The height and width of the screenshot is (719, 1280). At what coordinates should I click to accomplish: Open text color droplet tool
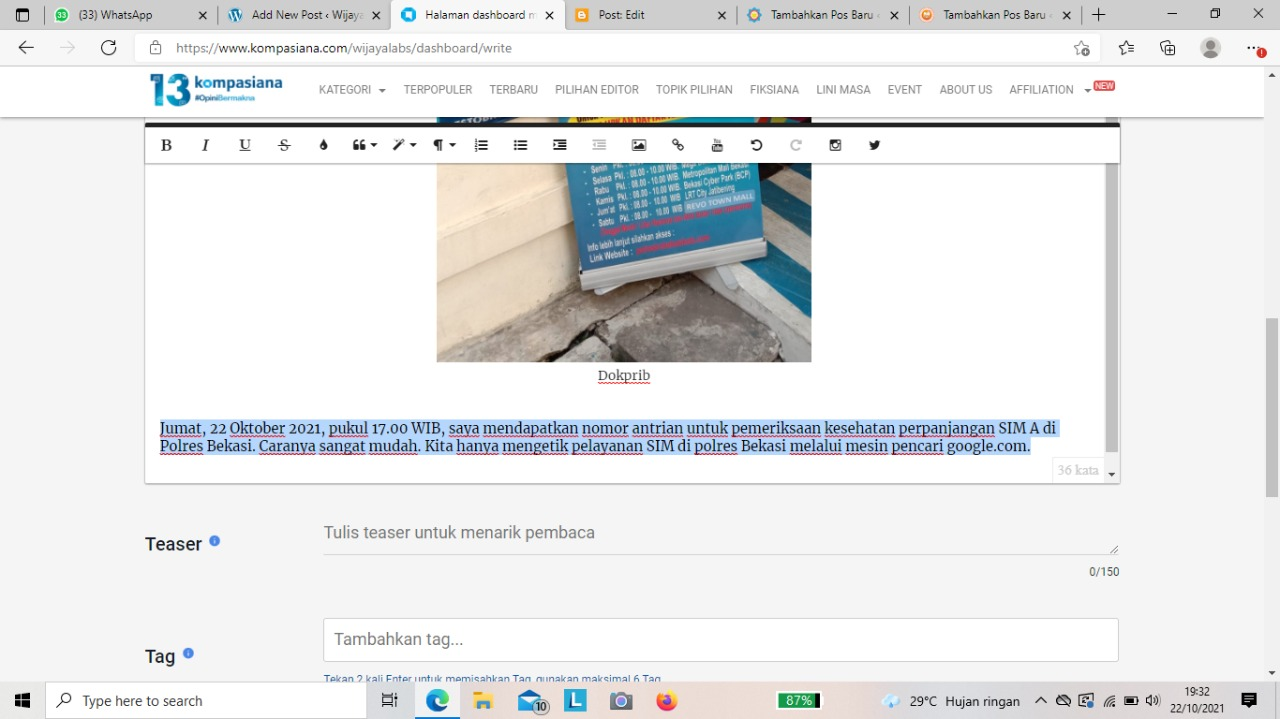[x=323, y=145]
